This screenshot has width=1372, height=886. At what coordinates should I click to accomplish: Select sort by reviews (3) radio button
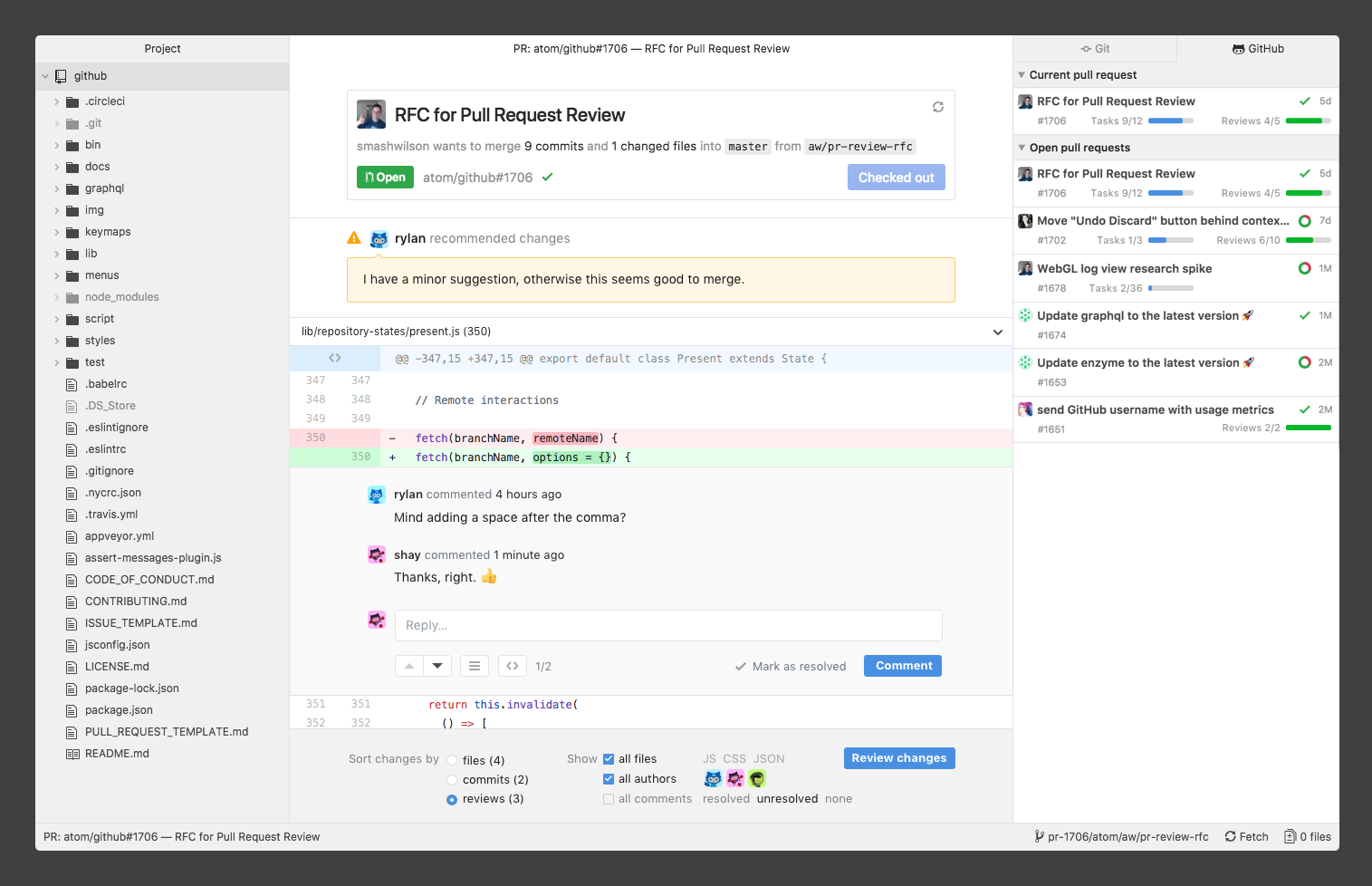coord(452,799)
